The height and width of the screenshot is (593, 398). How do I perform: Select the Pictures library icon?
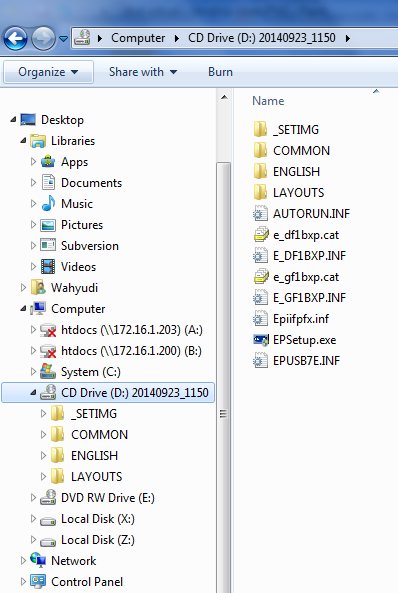click(x=48, y=225)
